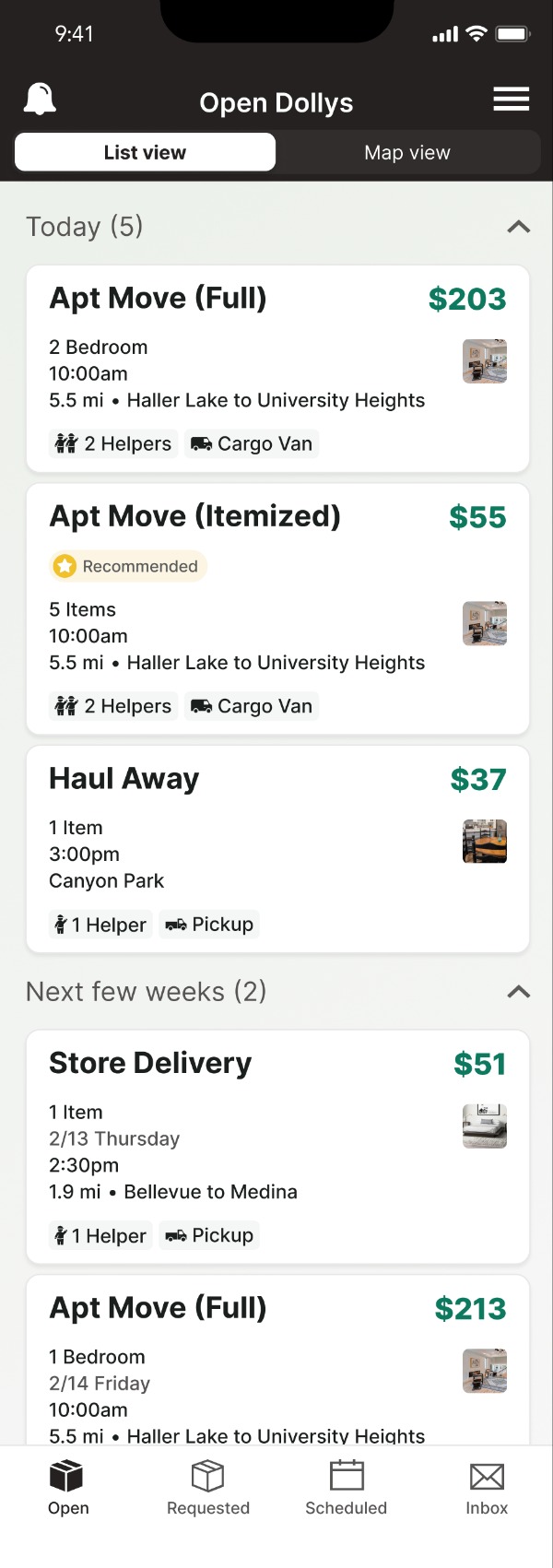
Task: Collapse the Today section
Action: pyautogui.click(x=519, y=227)
